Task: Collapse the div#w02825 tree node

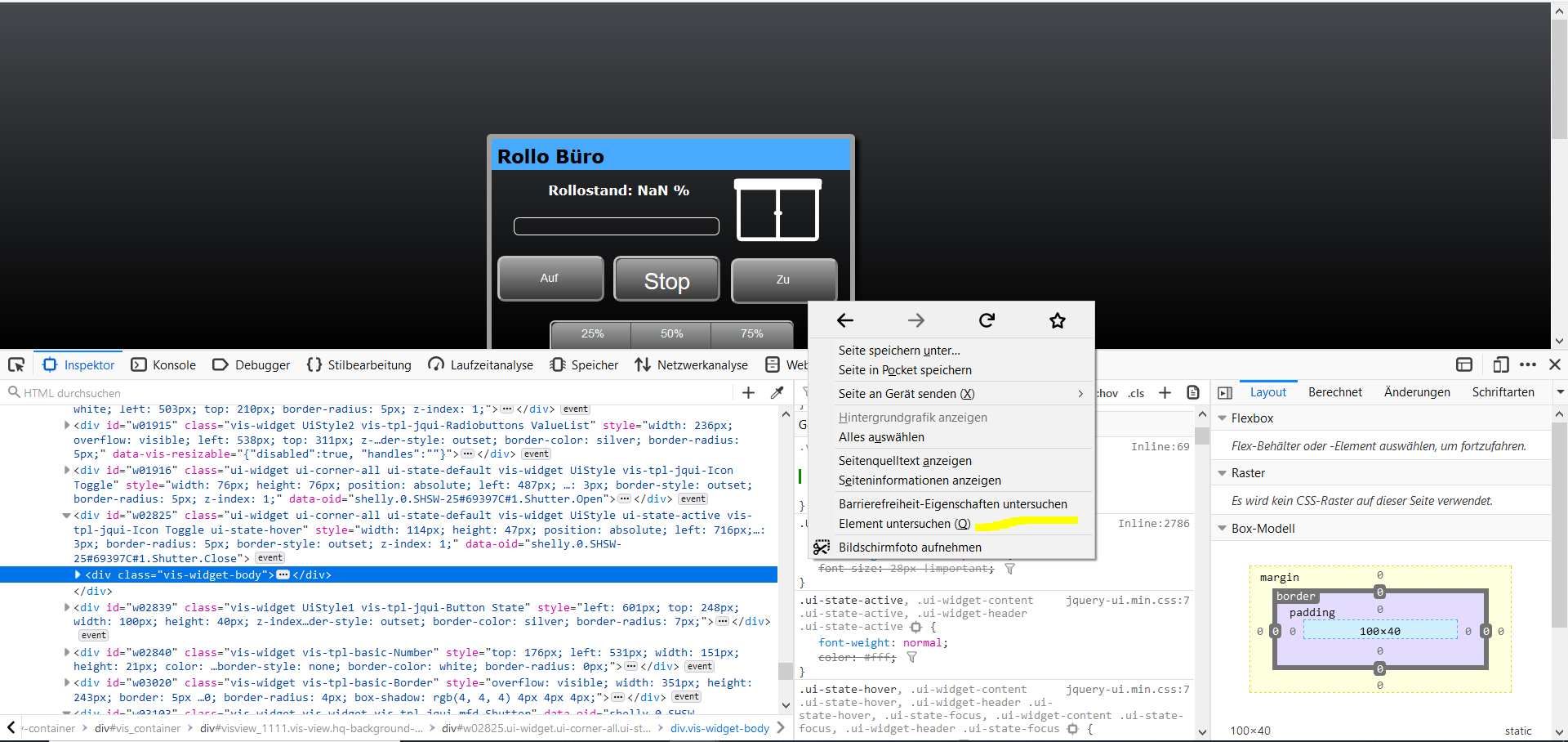Action: point(67,516)
